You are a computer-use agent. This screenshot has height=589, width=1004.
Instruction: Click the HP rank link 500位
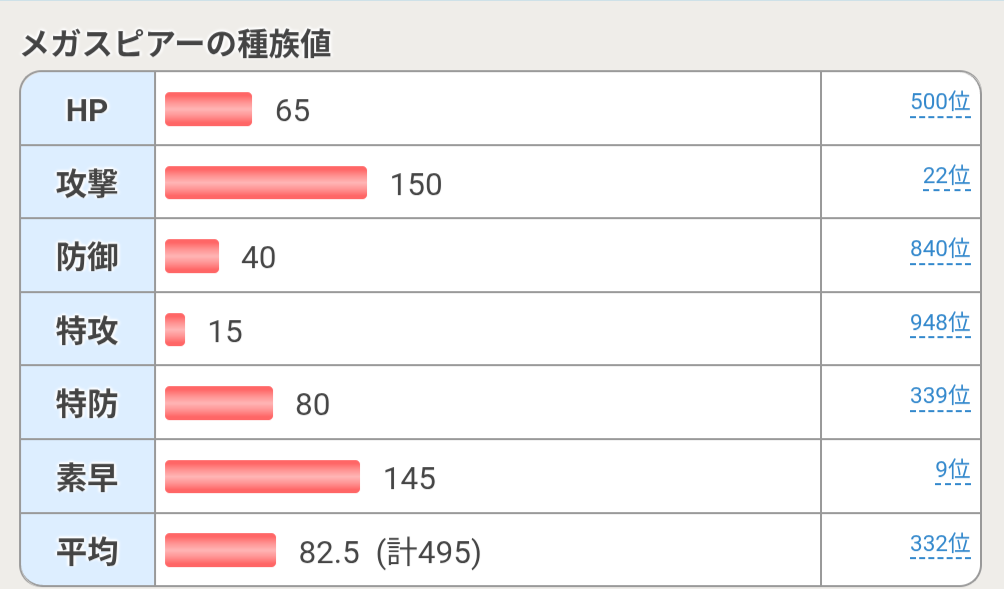pos(940,102)
